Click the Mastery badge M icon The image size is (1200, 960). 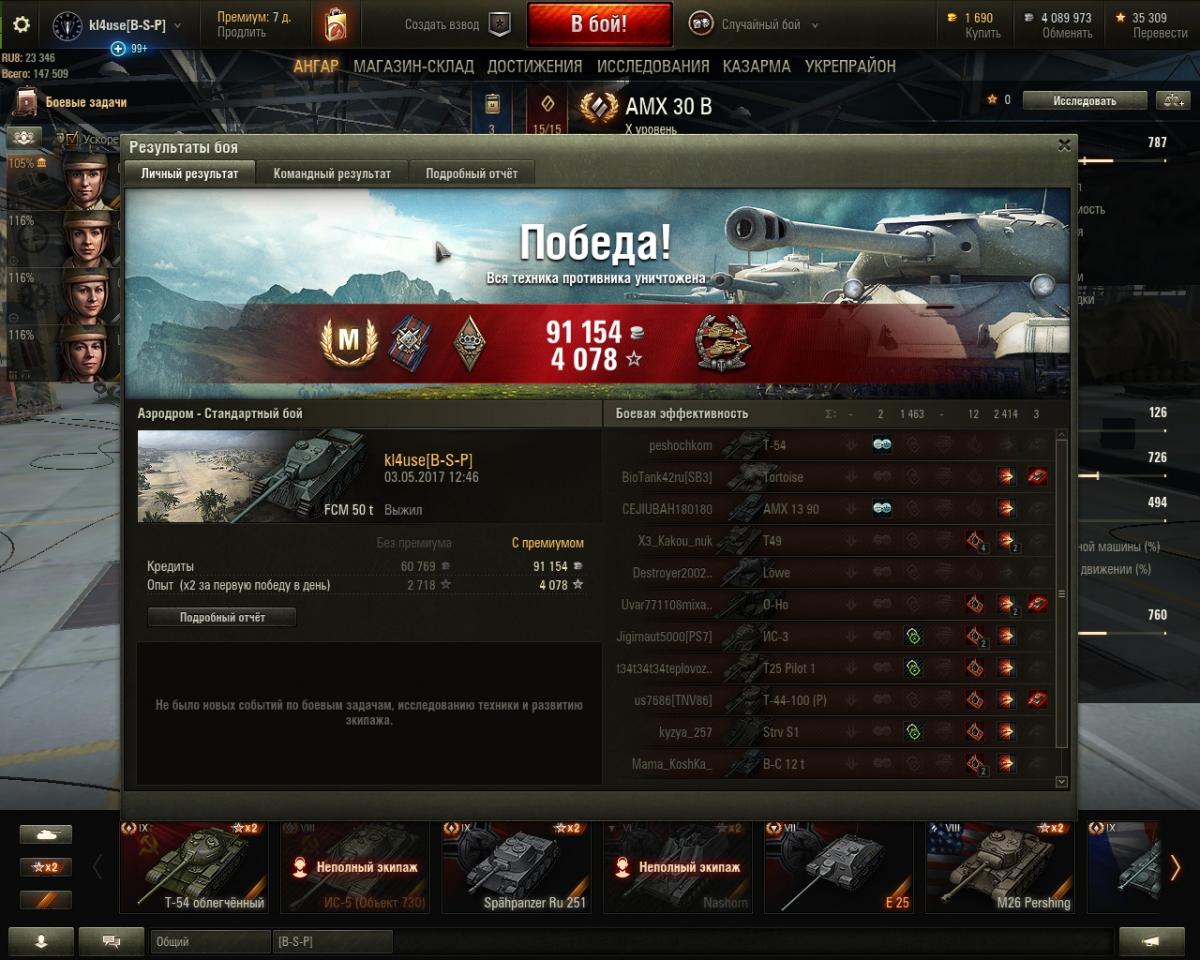pos(348,343)
